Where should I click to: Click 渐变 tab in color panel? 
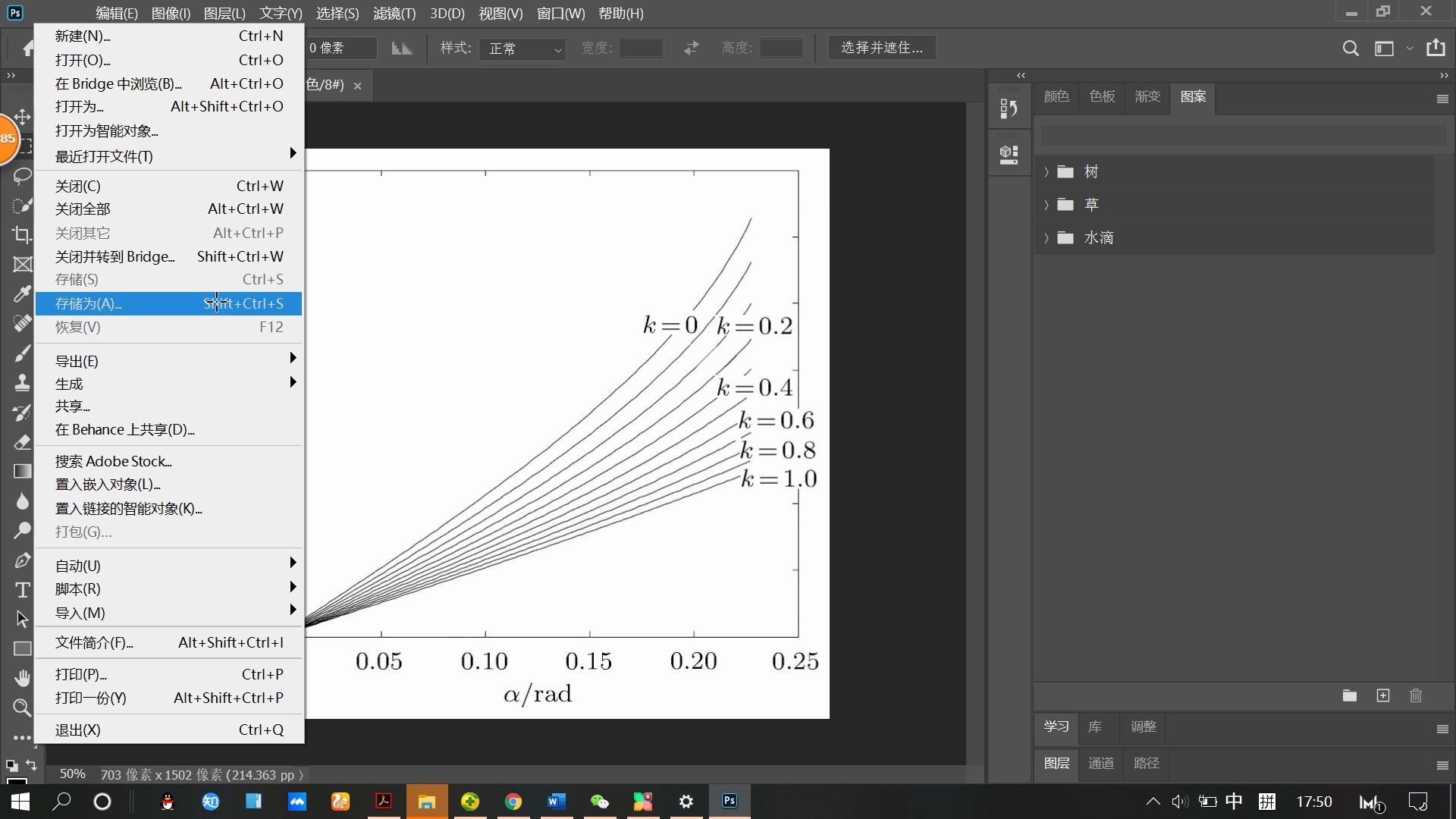(x=1147, y=96)
